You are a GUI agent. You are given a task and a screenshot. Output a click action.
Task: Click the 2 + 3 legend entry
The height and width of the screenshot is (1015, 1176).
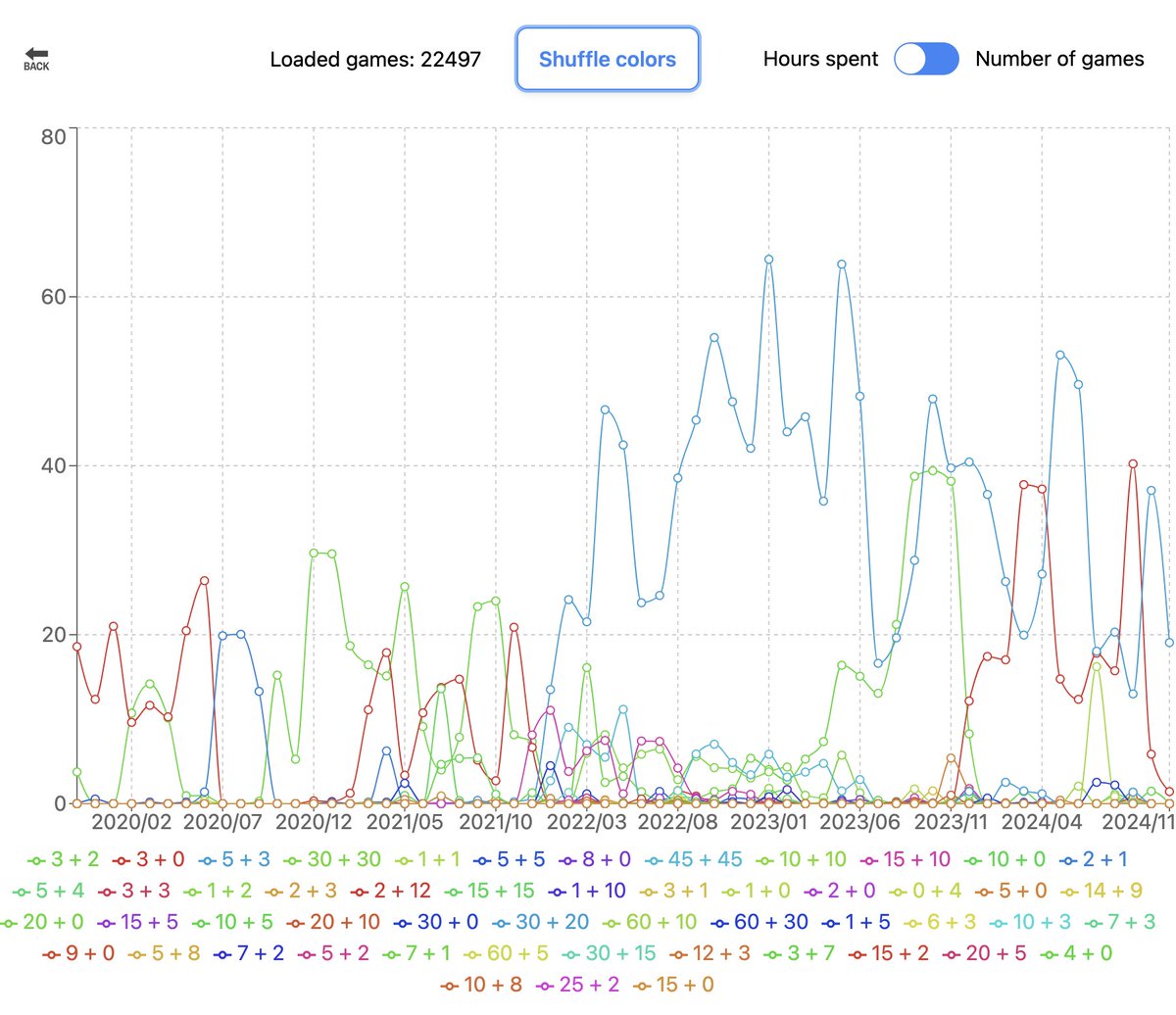click(x=299, y=891)
